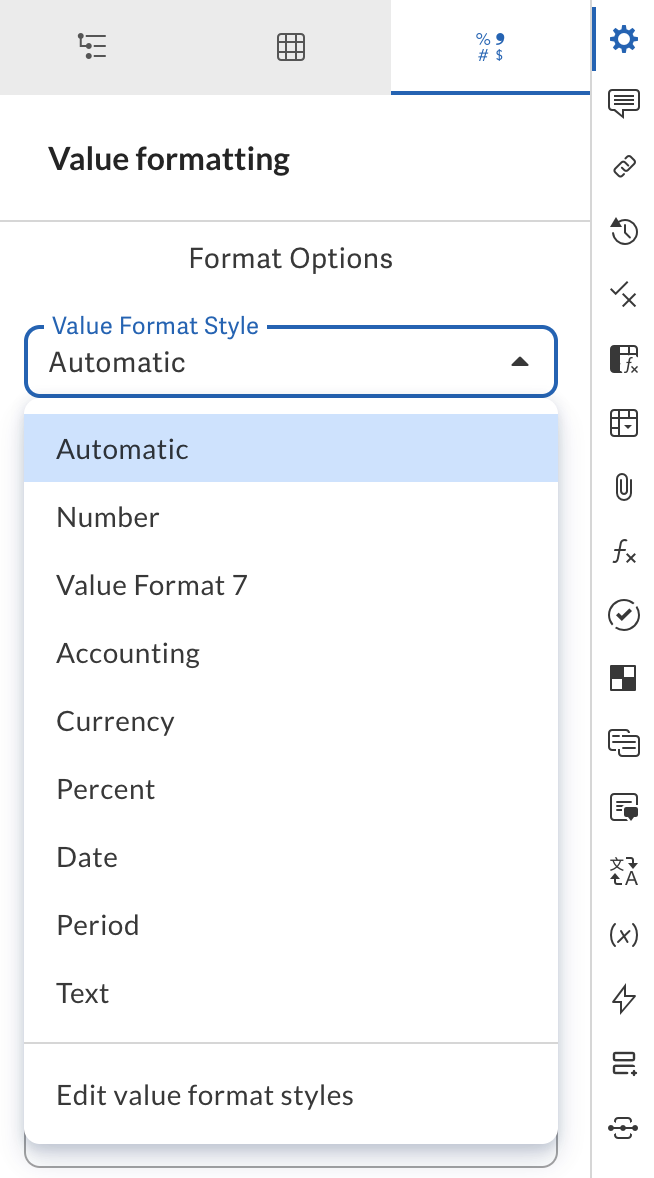Switch to the outline tab
The width and height of the screenshot is (654, 1178).
93,46
